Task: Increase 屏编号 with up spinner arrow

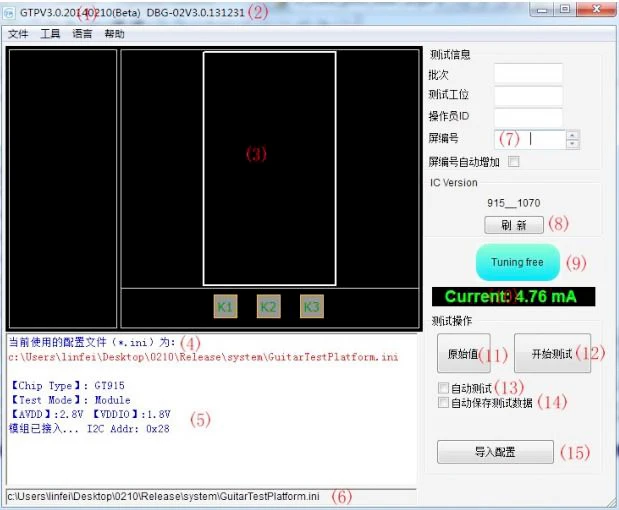Action: [573, 135]
